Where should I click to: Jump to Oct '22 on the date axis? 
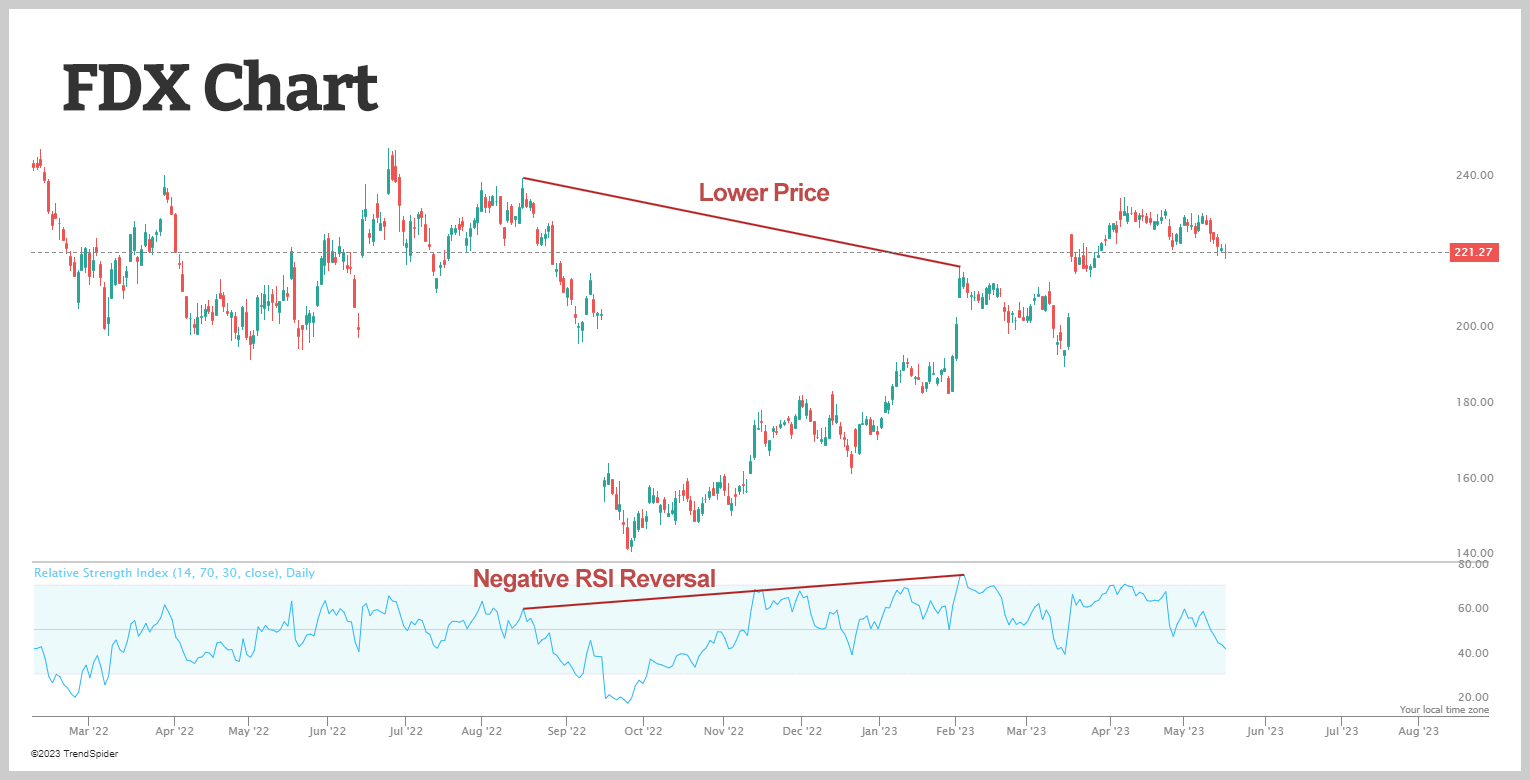click(x=643, y=731)
